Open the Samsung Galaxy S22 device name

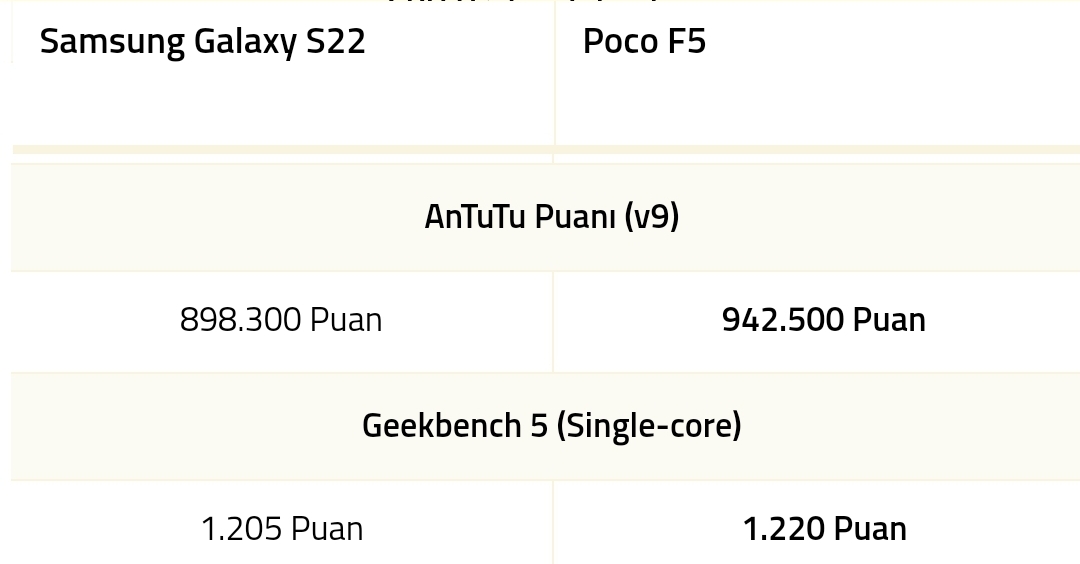coord(202,41)
